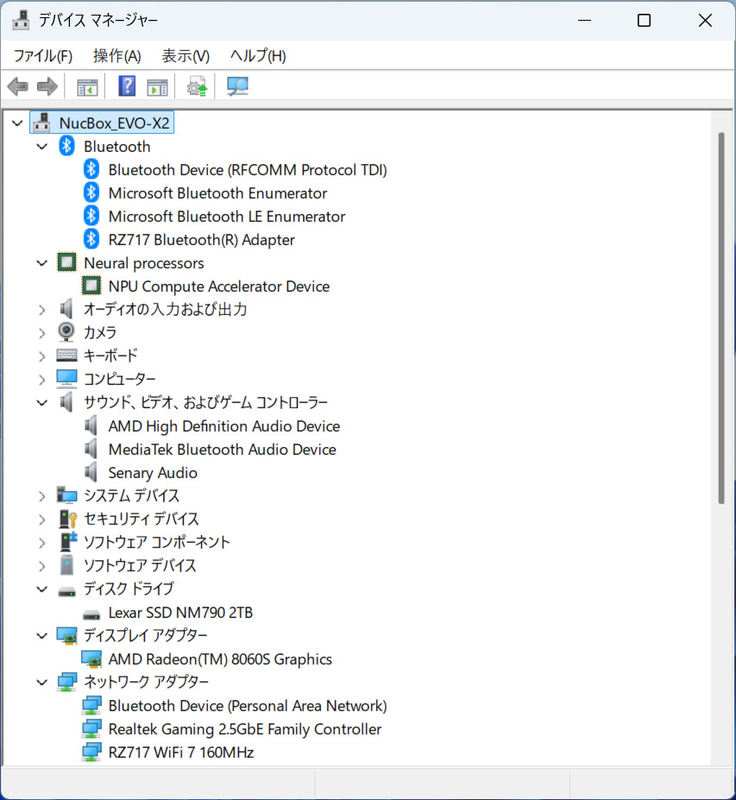Collapse the ディスク ドライブ category
This screenshot has width=736, height=800.
click(42, 589)
